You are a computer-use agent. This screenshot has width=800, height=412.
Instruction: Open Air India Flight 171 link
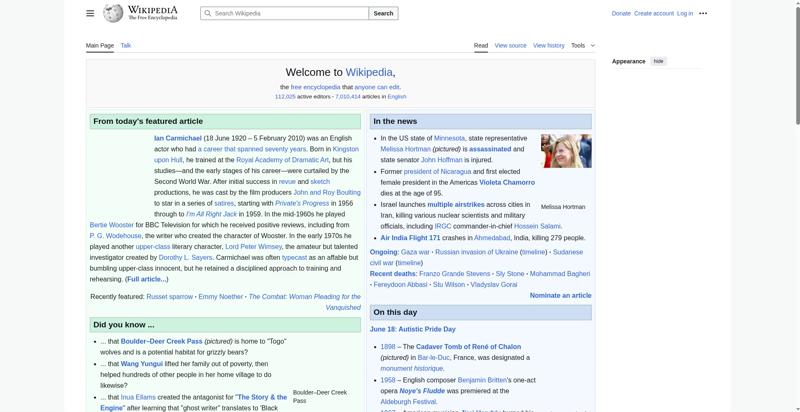pos(410,238)
